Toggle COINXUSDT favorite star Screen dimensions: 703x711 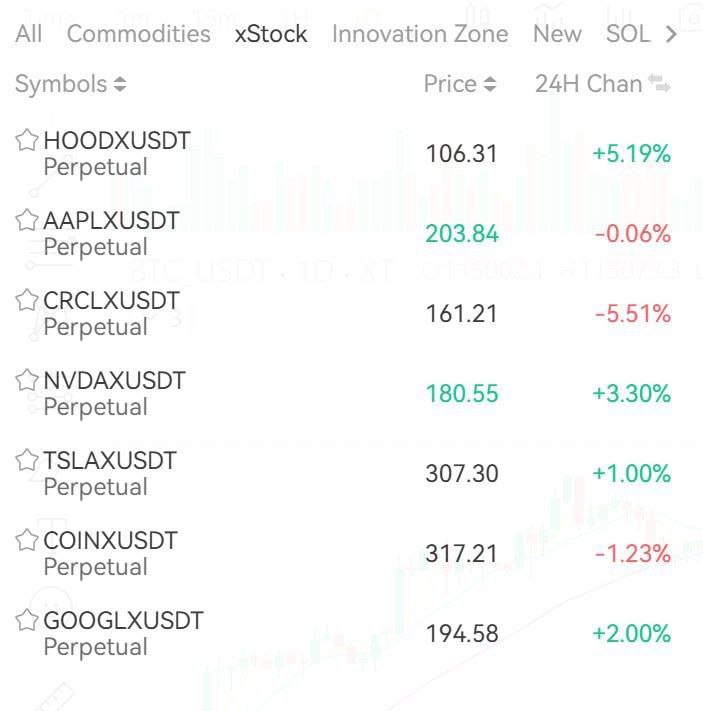(27, 540)
